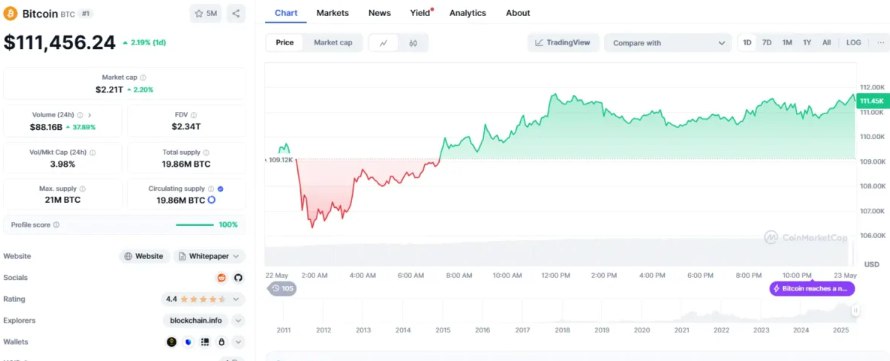The height and width of the screenshot is (361, 890).
Task: Click the Market cap info icon
Action: pyautogui.click(x=143, y=77)
